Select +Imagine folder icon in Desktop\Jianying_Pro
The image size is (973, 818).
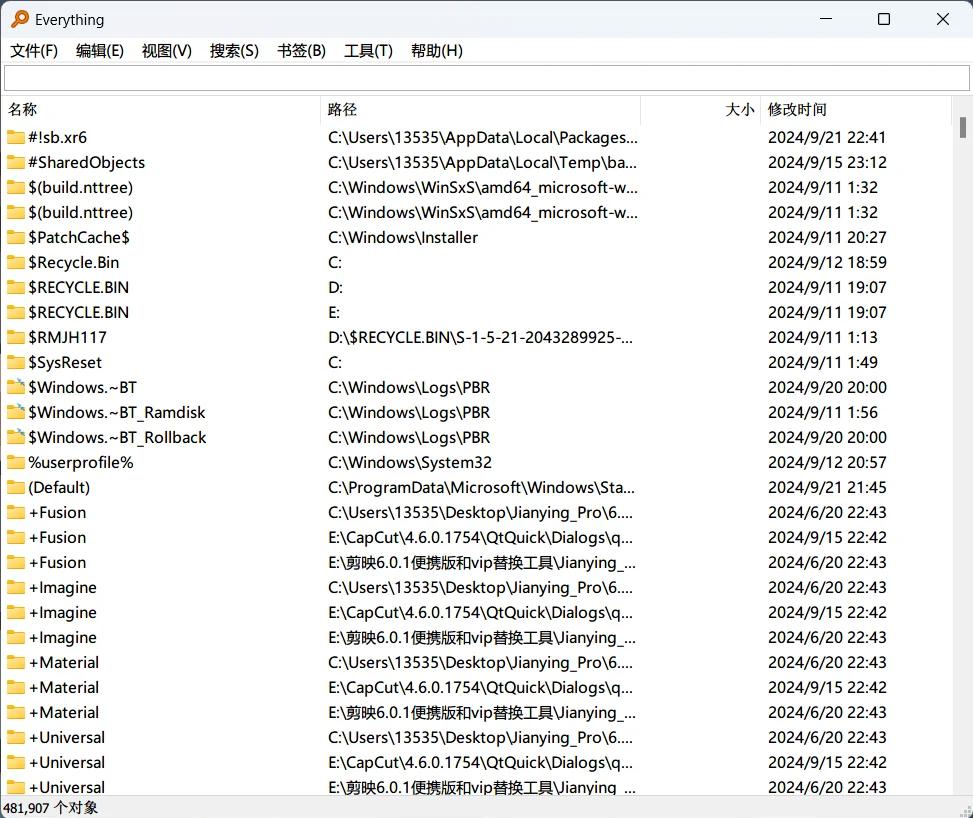(x=16, y=587)
